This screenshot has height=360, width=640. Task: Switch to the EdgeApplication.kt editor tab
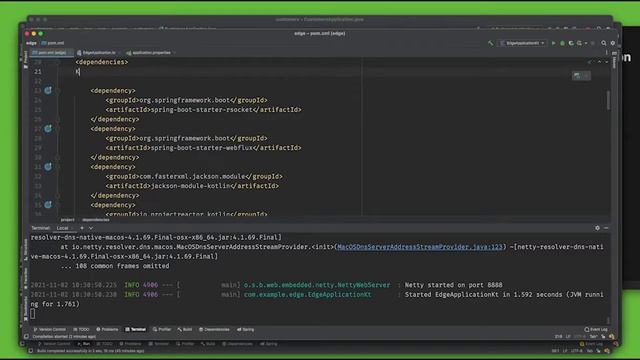pyautogui.click(x=98, y=53)
